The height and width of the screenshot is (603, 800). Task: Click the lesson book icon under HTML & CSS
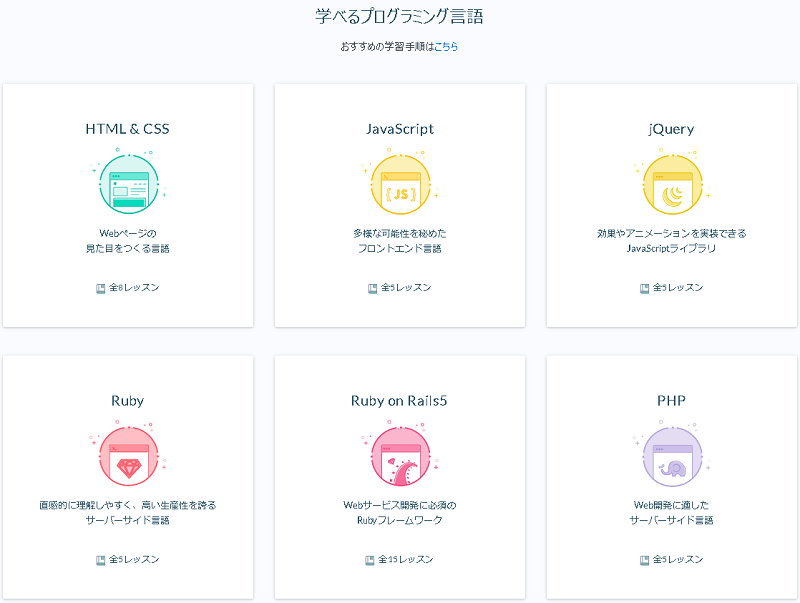pos(101,288)
